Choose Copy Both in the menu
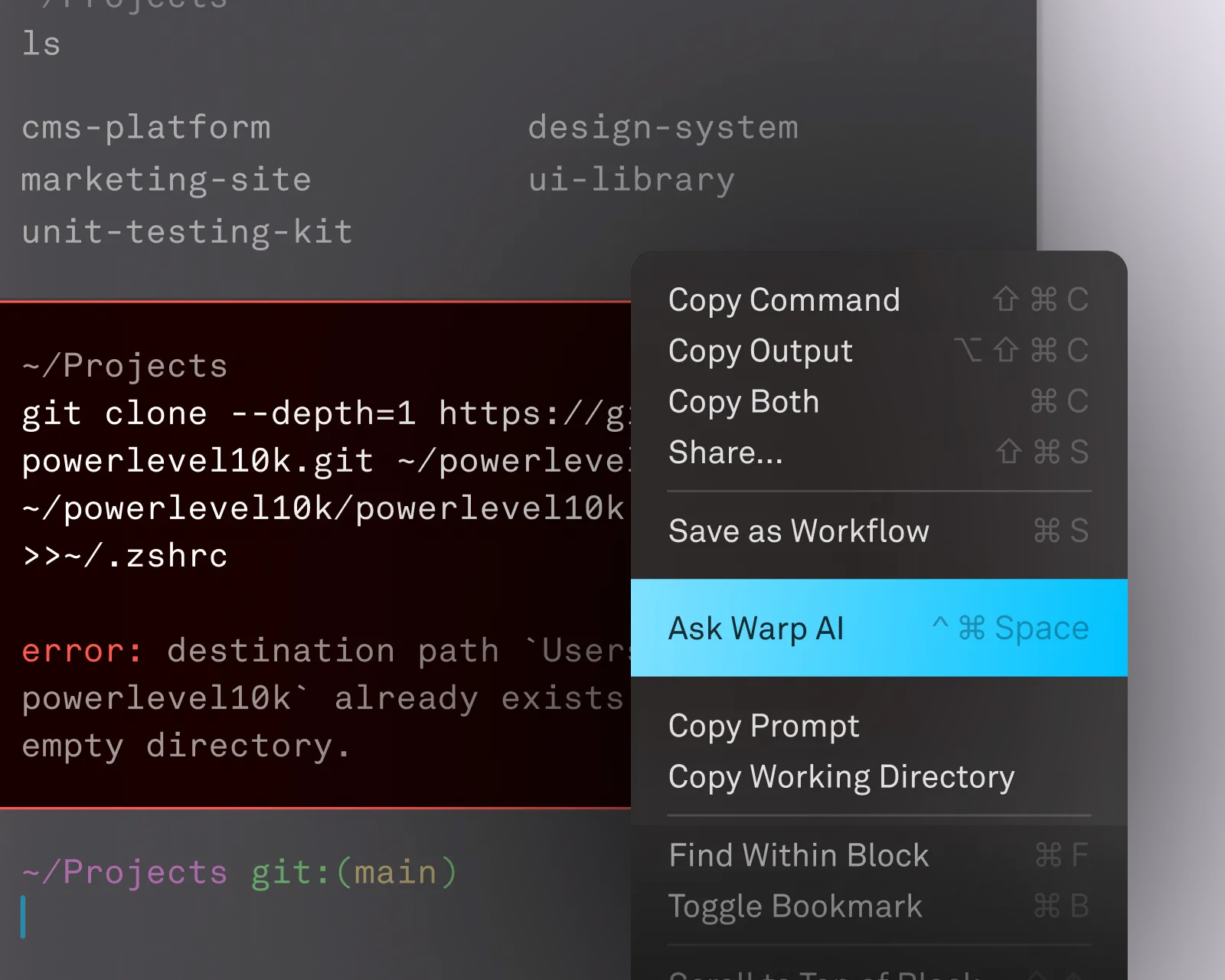1225x980 pixels. [743, 401]
